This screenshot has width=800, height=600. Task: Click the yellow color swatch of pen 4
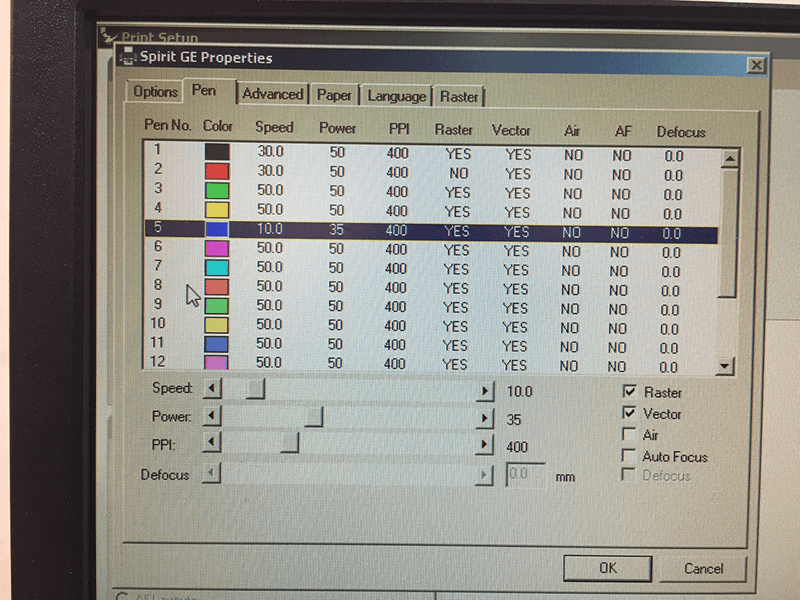tap(217, 210)
